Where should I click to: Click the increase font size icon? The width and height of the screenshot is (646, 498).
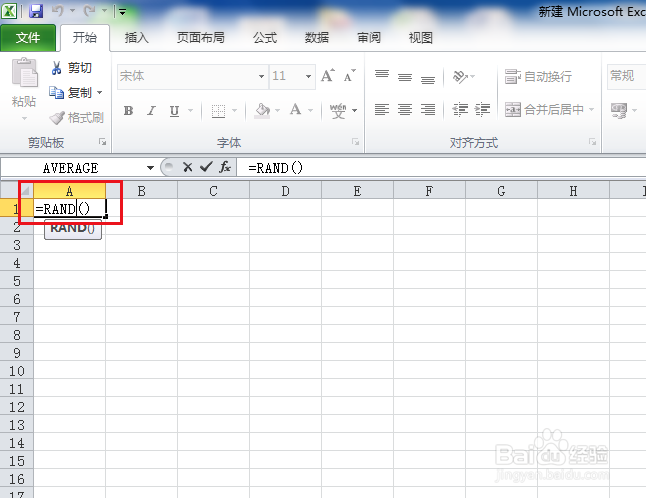click(328, 76)
